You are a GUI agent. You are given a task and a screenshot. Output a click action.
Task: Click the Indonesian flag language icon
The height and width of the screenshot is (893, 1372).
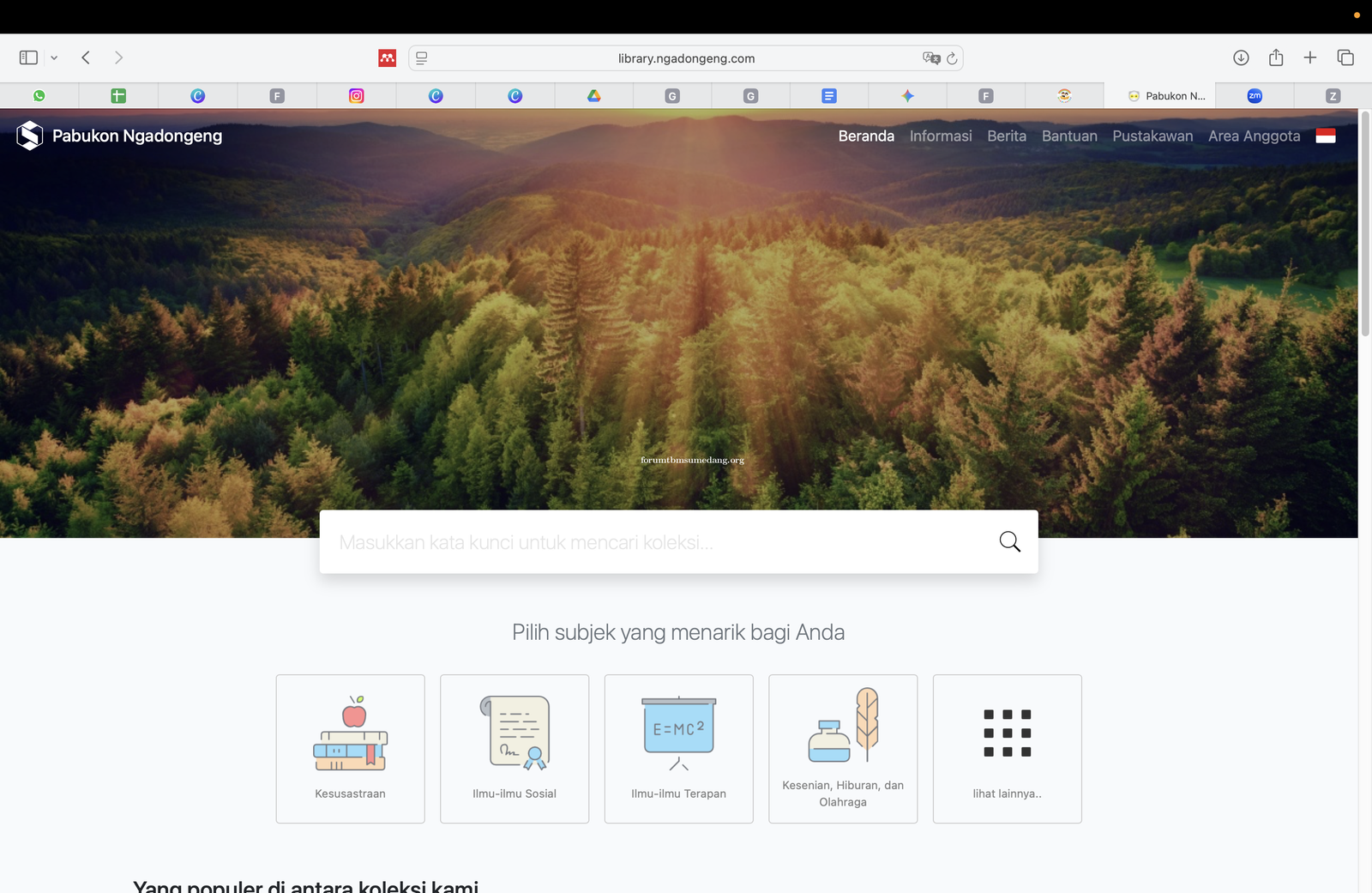coord(1325,136)
